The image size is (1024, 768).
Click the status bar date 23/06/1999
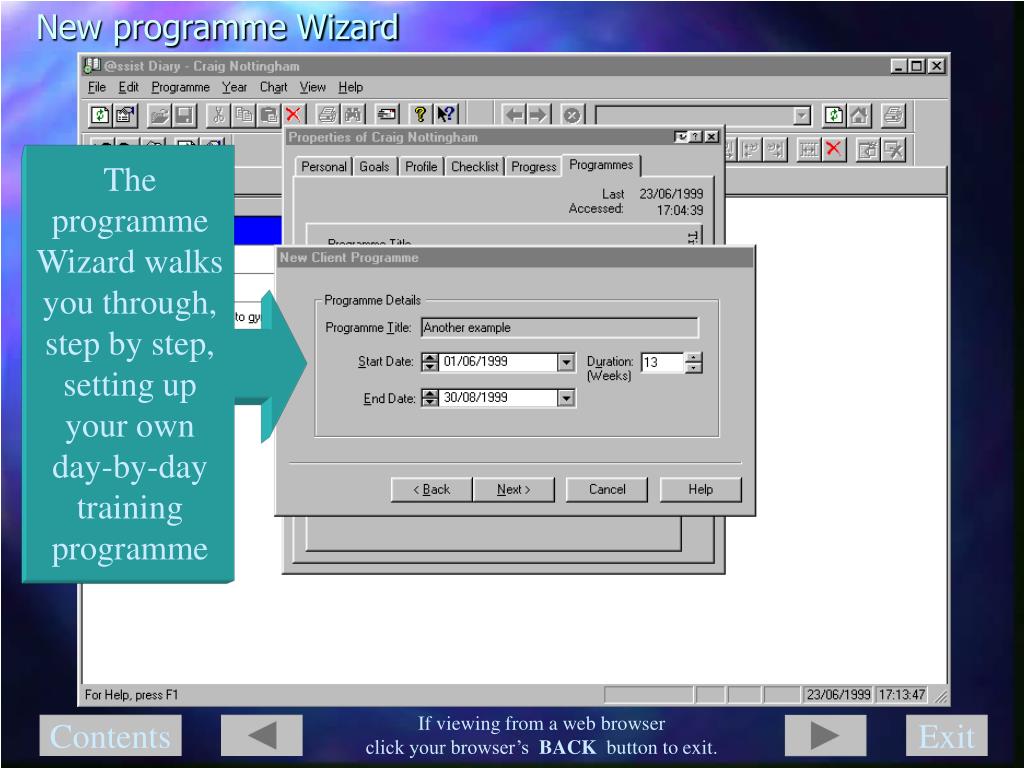tap(839, 694)
